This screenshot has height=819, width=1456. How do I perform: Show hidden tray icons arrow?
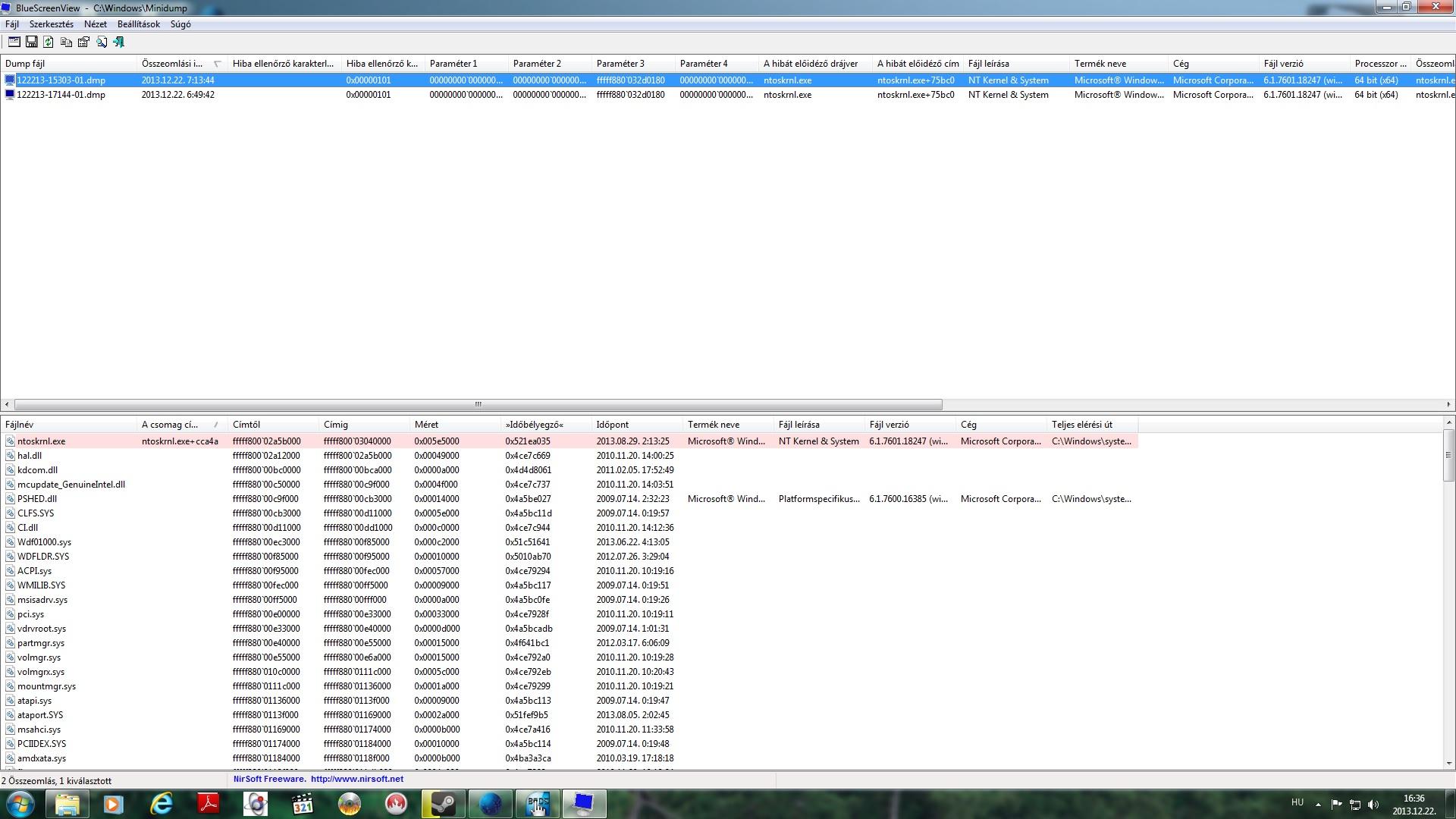[1318, 804]
